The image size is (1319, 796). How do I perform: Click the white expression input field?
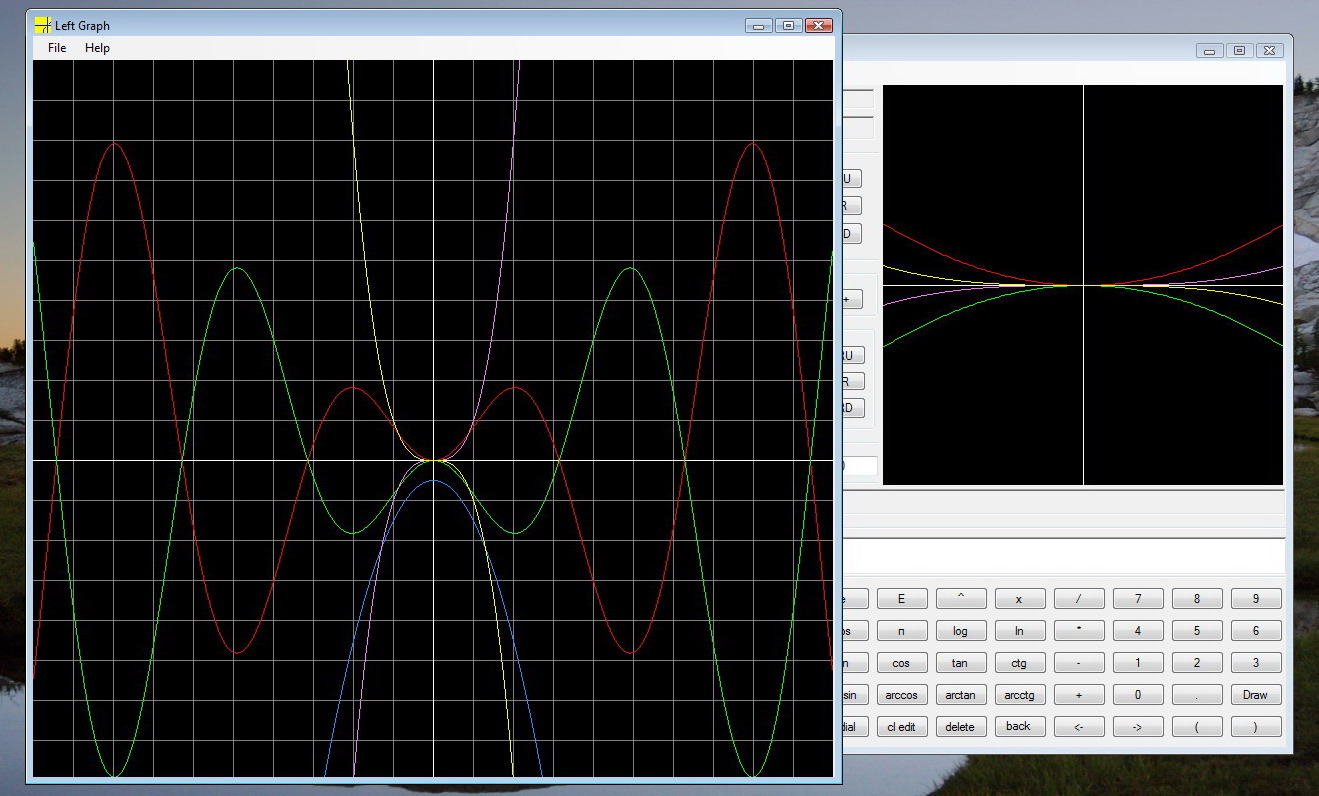point(1064,555)
